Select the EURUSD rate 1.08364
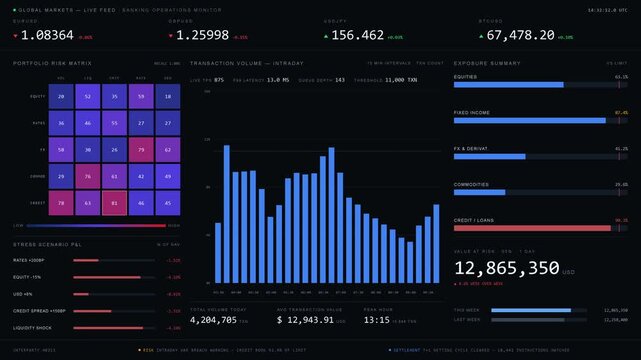Image resolution: width=641 pixels, height=360 pixels. tap(47, 36)
